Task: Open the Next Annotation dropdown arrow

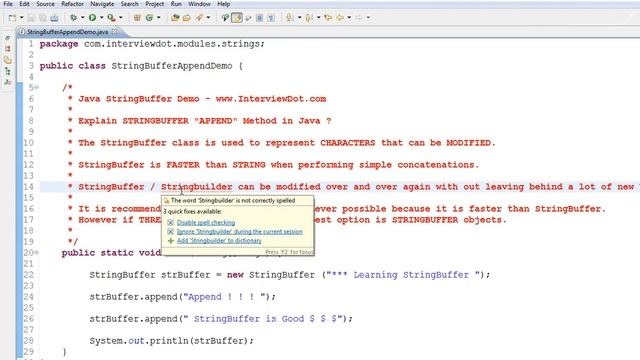Action: click(299, 18)
